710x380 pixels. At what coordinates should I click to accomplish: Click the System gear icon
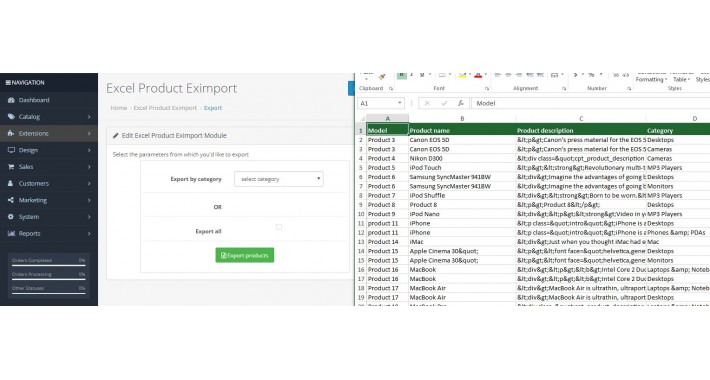(11, 217)
